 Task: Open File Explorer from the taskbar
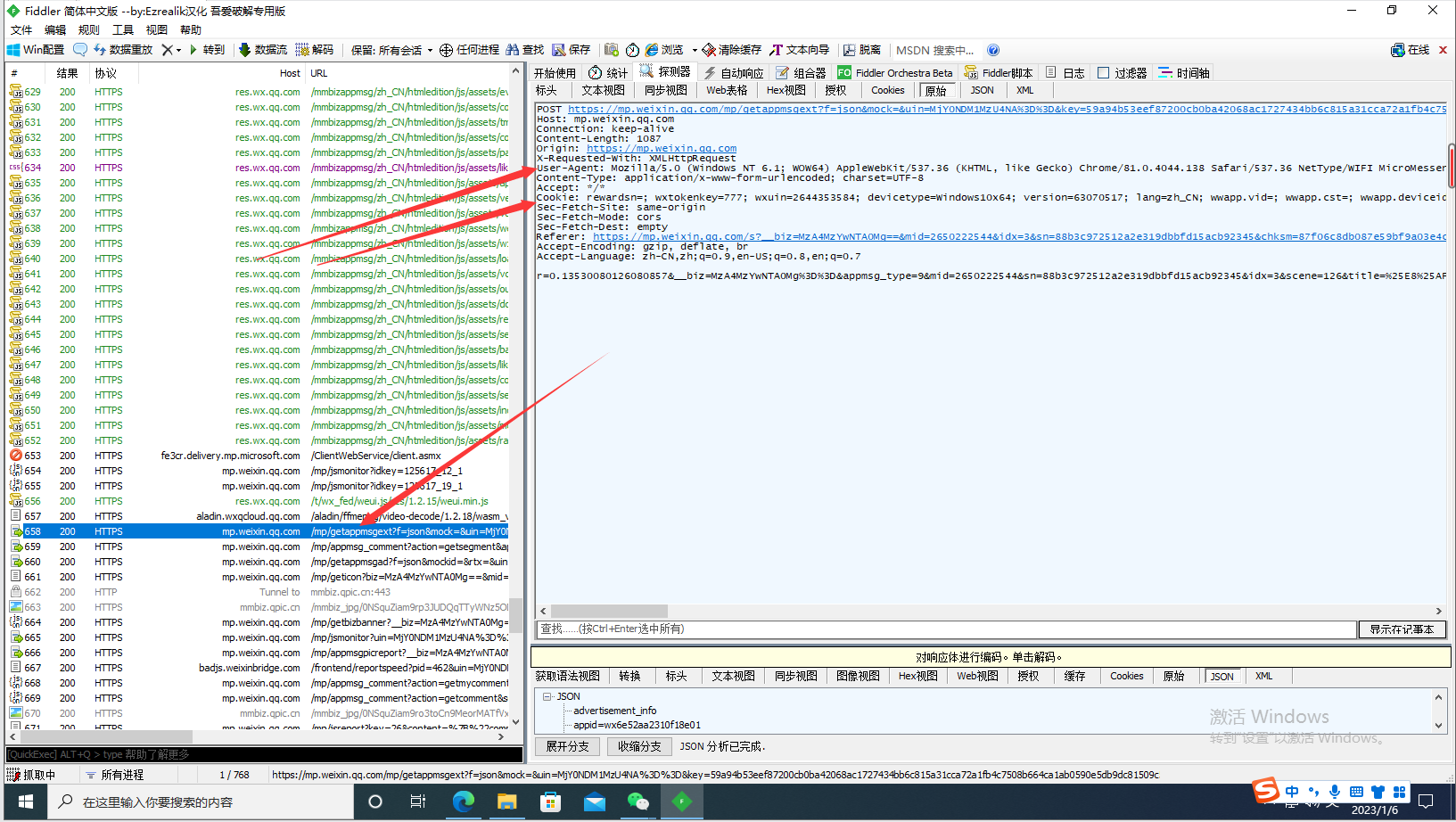[x=507, y=802]
